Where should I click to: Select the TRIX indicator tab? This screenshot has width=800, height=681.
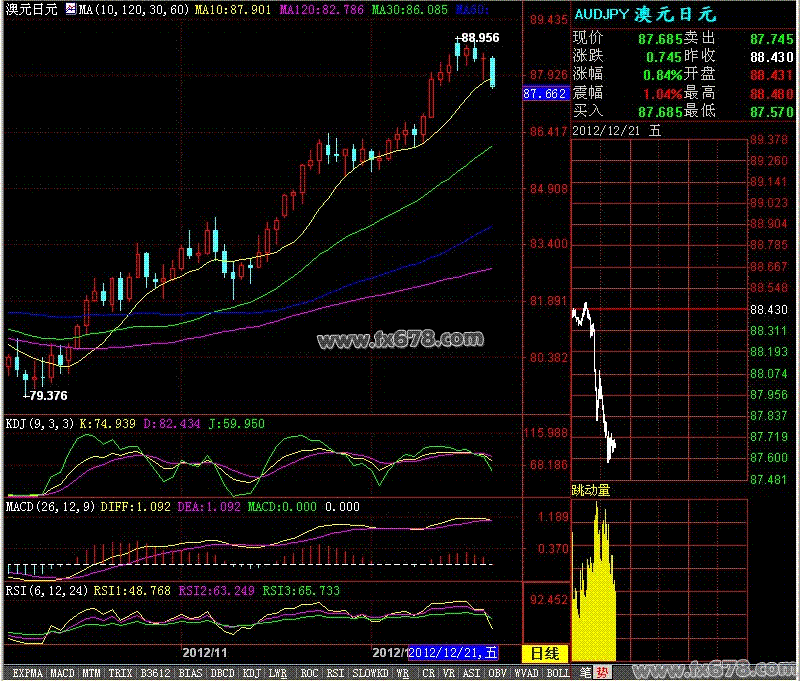(120, 673)
